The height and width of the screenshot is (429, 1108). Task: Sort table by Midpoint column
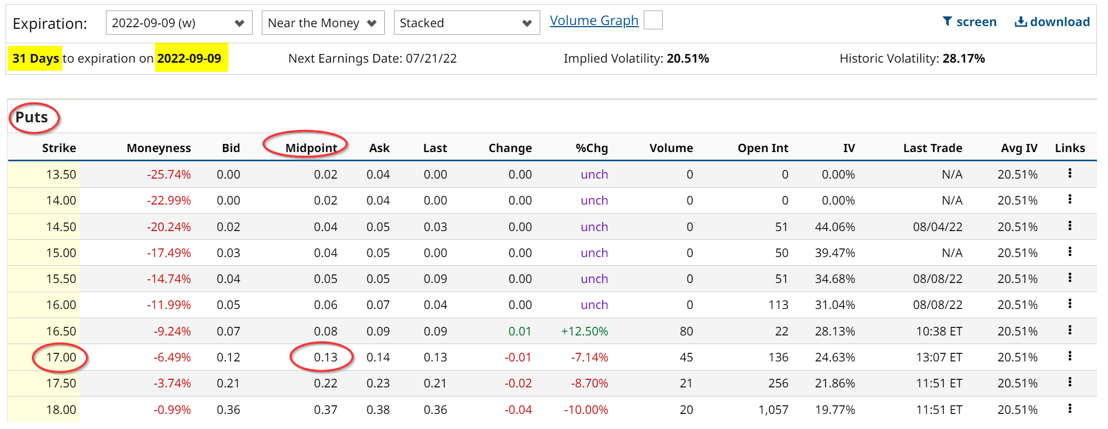311,148
